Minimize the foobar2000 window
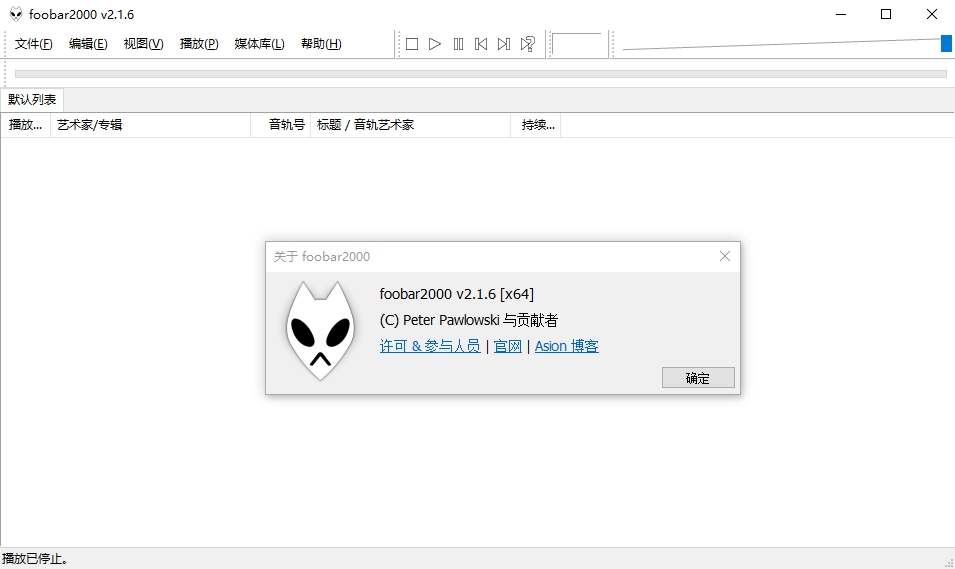The image size is (955, 569). pyautogui.click(x=841, y=14)
